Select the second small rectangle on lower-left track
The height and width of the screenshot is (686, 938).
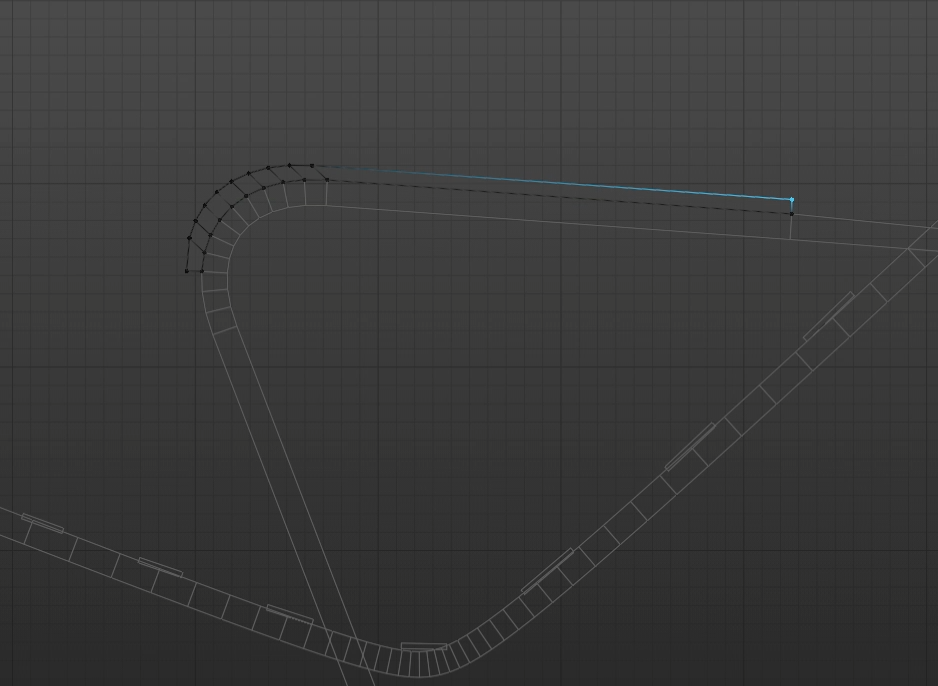(x=160, y=567)
